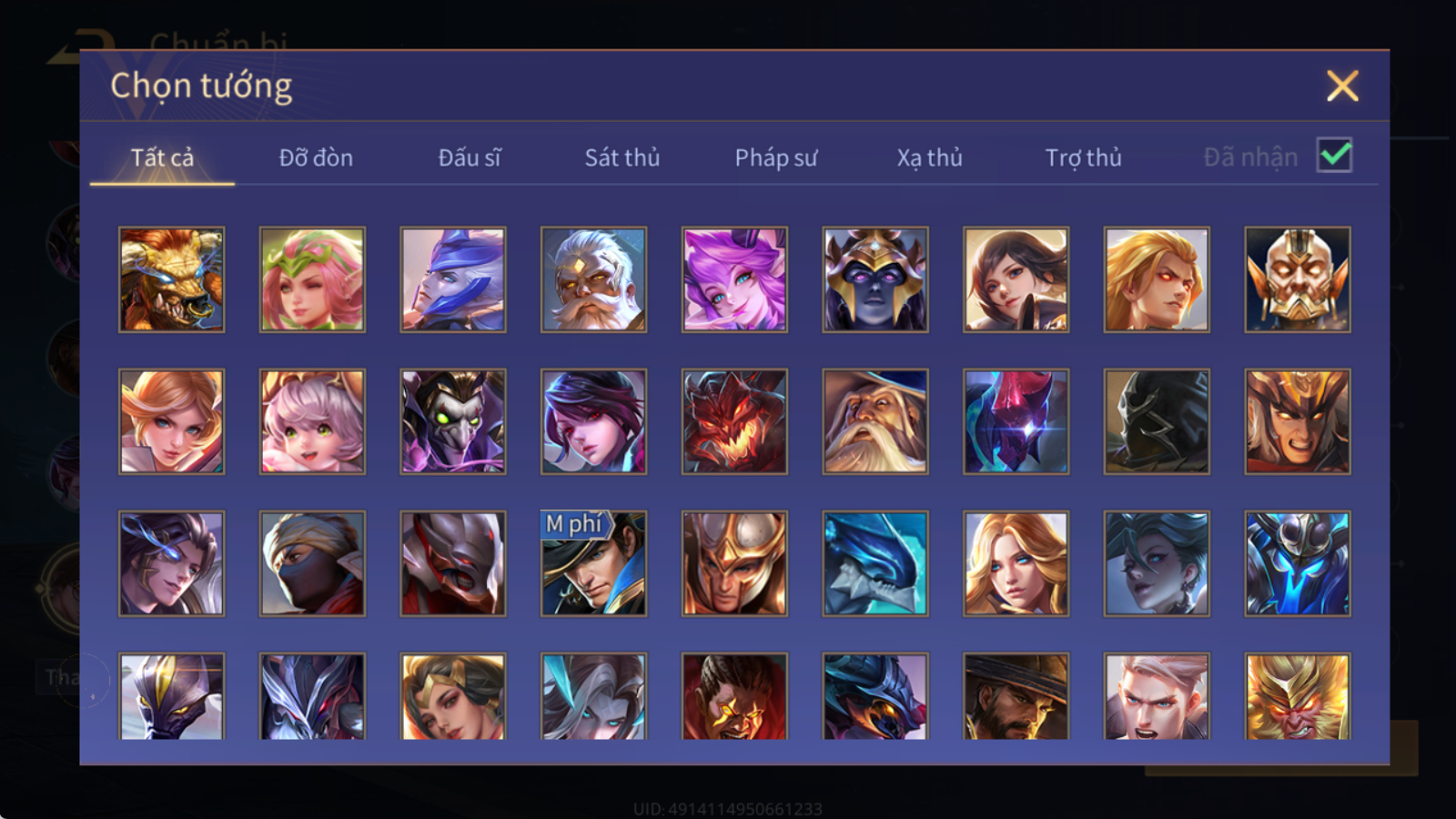Screen dimensions: 1456x819
Task: Select the red demon face hero
Action: tap(734, 421)
